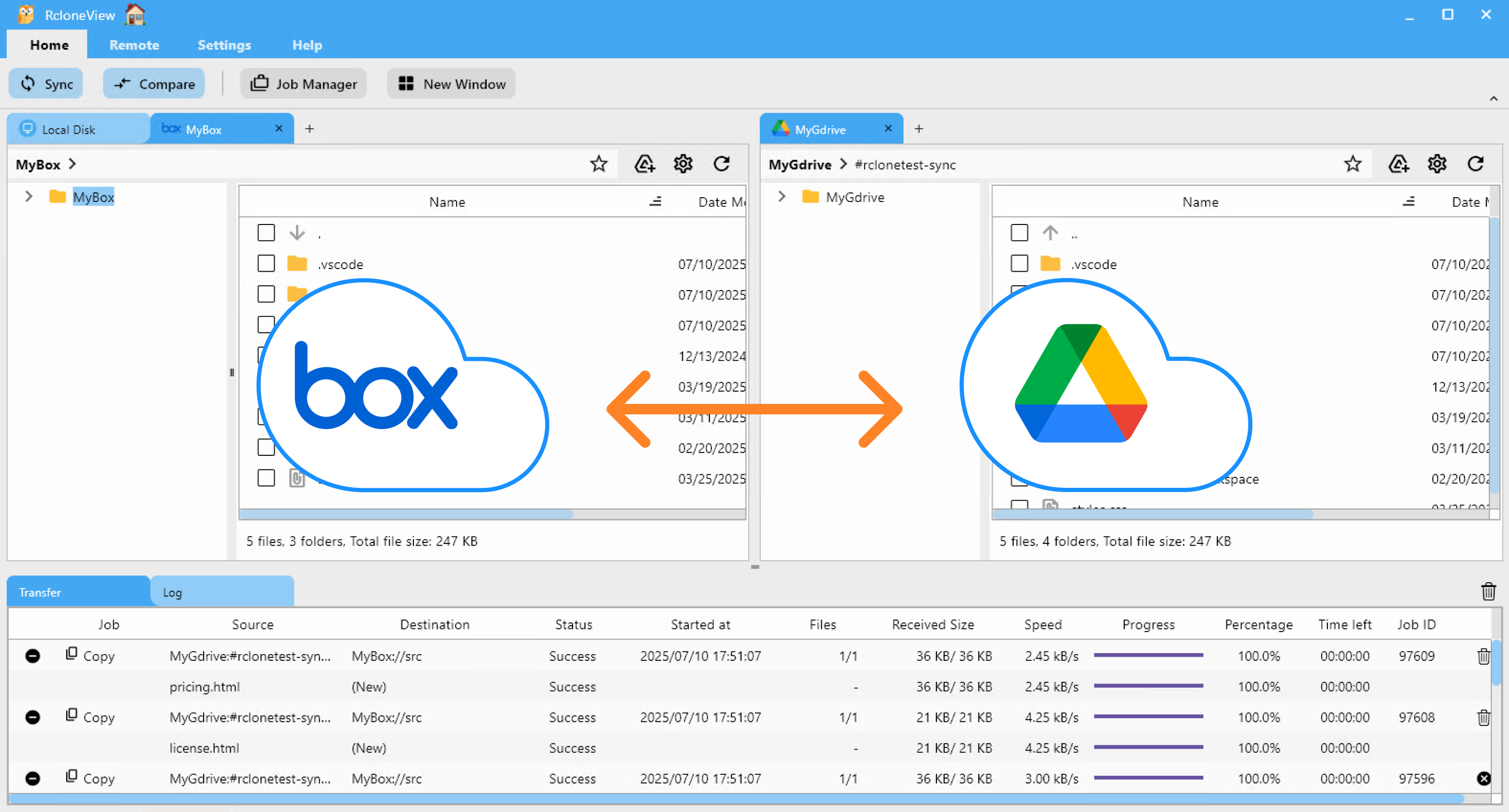Click the Compare button
Viewport: 1509px width, 812px height.
(x=154, y=83)
